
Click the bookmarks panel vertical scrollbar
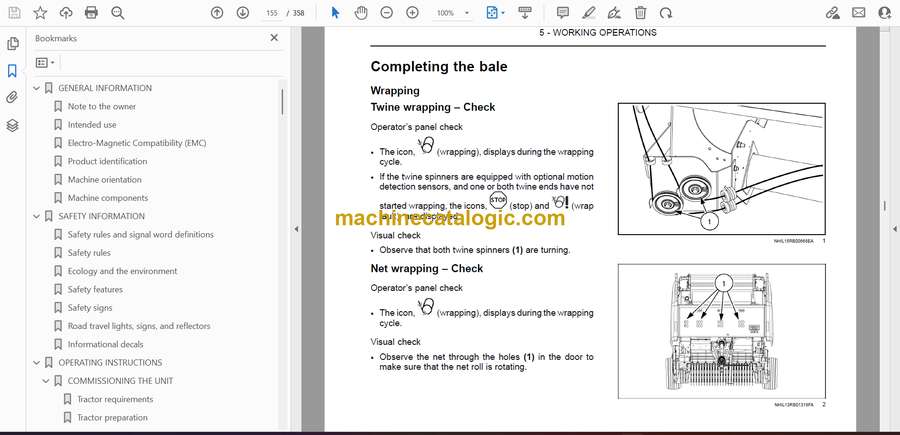click(x=282, y=102)
